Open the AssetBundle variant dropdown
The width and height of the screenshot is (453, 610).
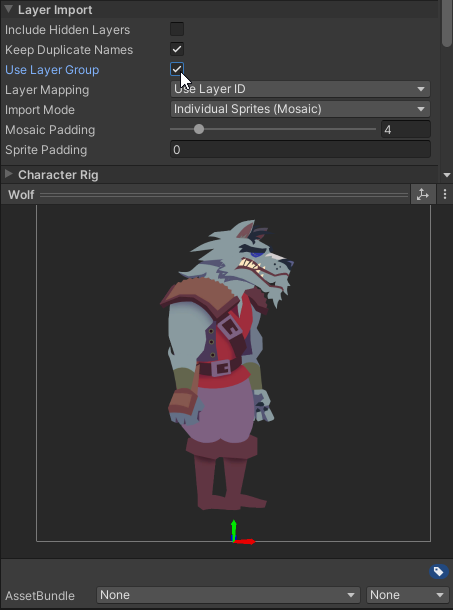coord(408,595)
